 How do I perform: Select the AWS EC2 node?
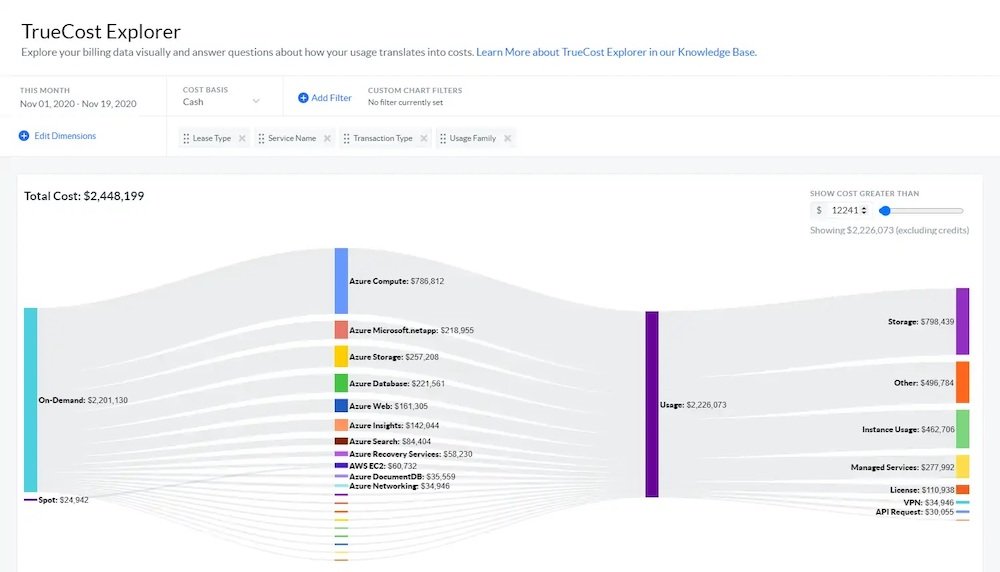point(341,466)
